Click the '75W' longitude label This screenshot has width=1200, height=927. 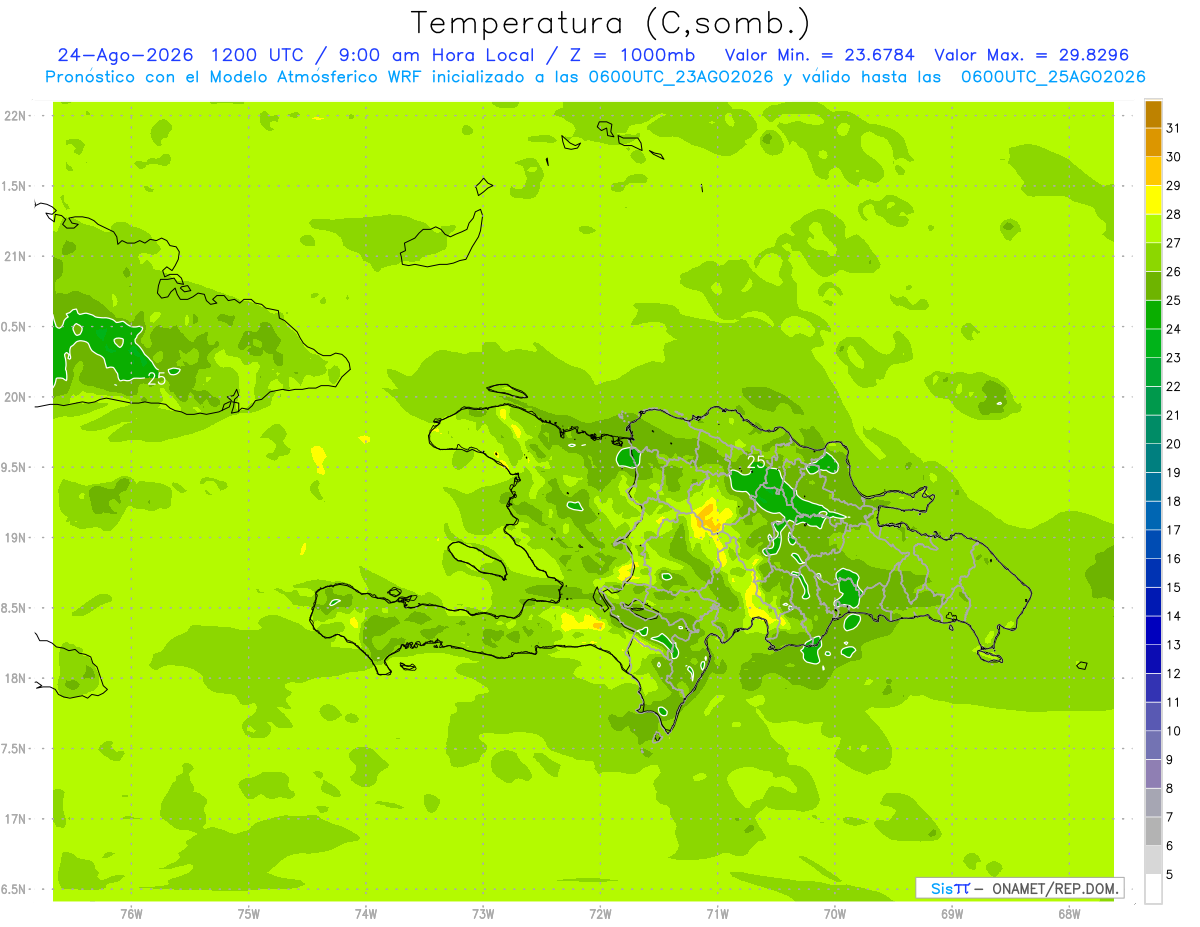pos(249,914)
